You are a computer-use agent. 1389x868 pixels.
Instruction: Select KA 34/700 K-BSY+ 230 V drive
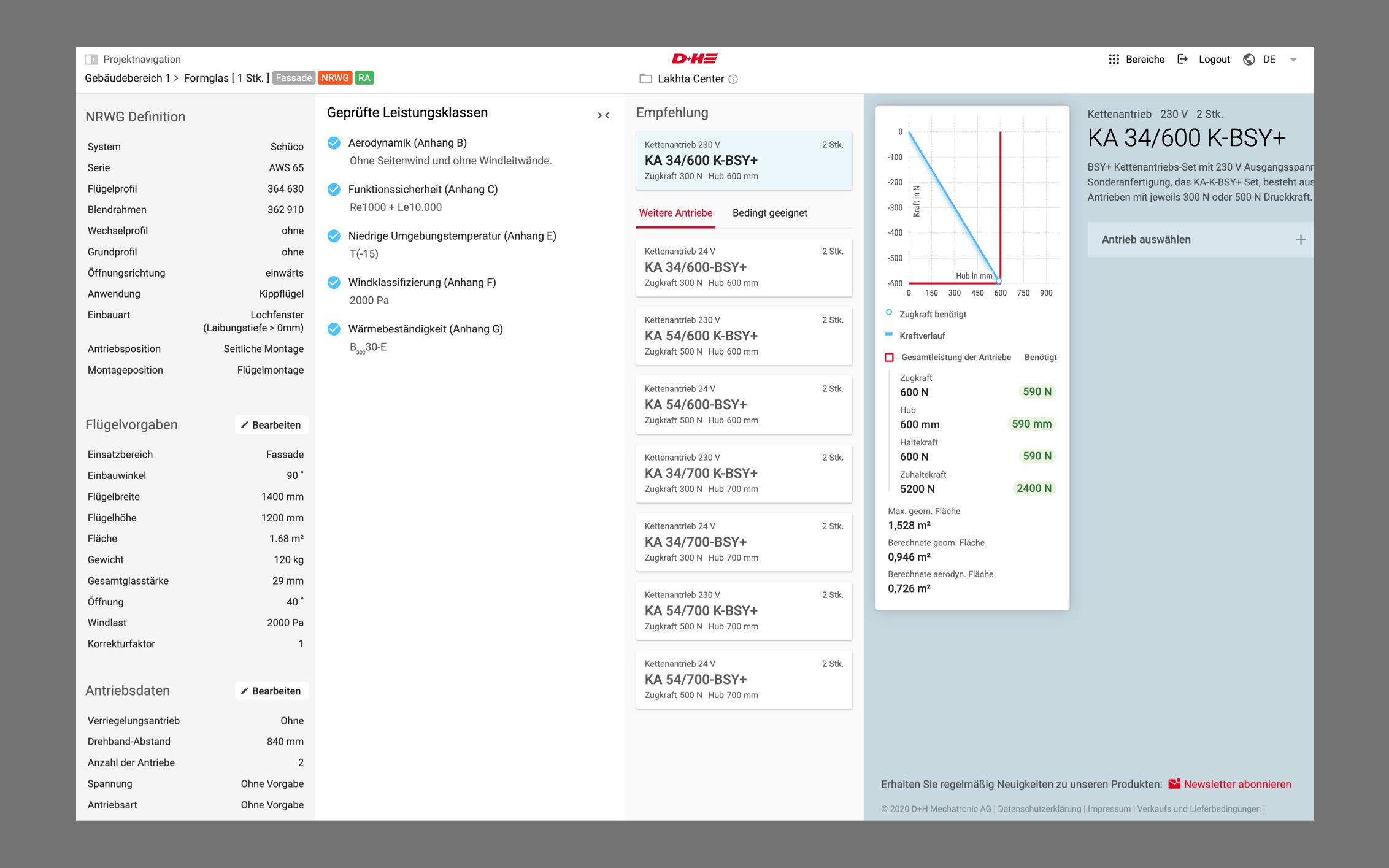(x=744, y=474)
